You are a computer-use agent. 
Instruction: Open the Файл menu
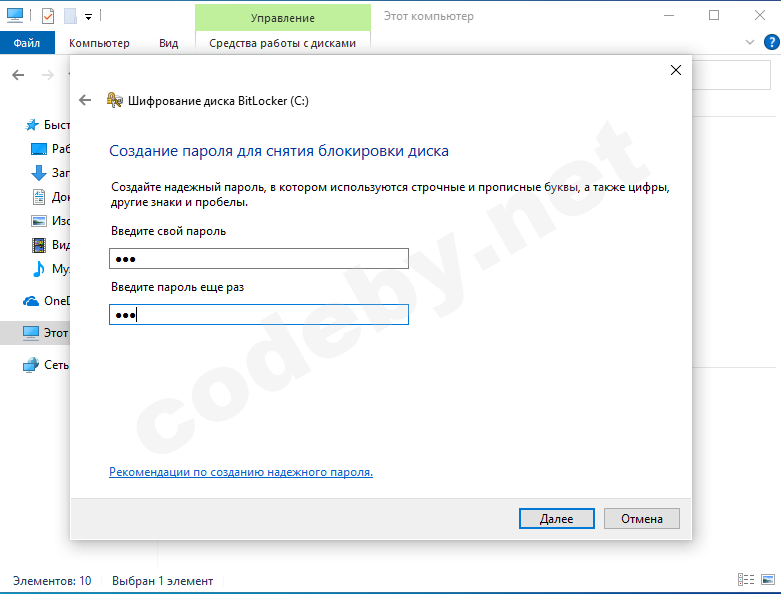27,43
